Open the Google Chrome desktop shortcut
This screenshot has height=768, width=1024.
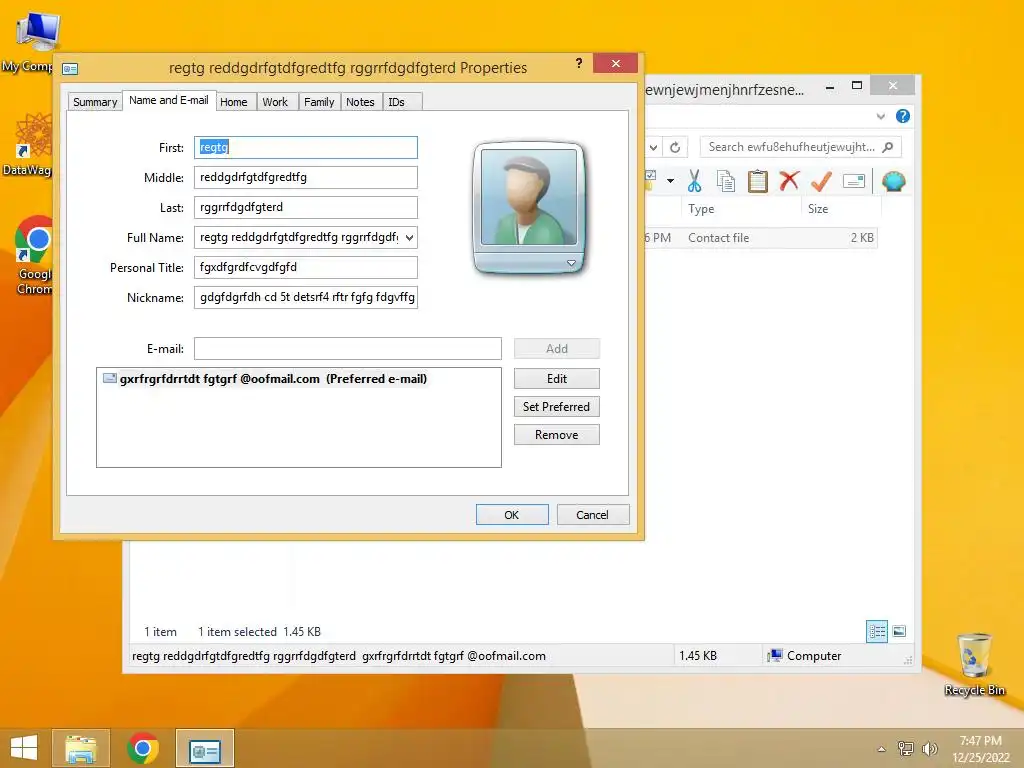point(33,256)
